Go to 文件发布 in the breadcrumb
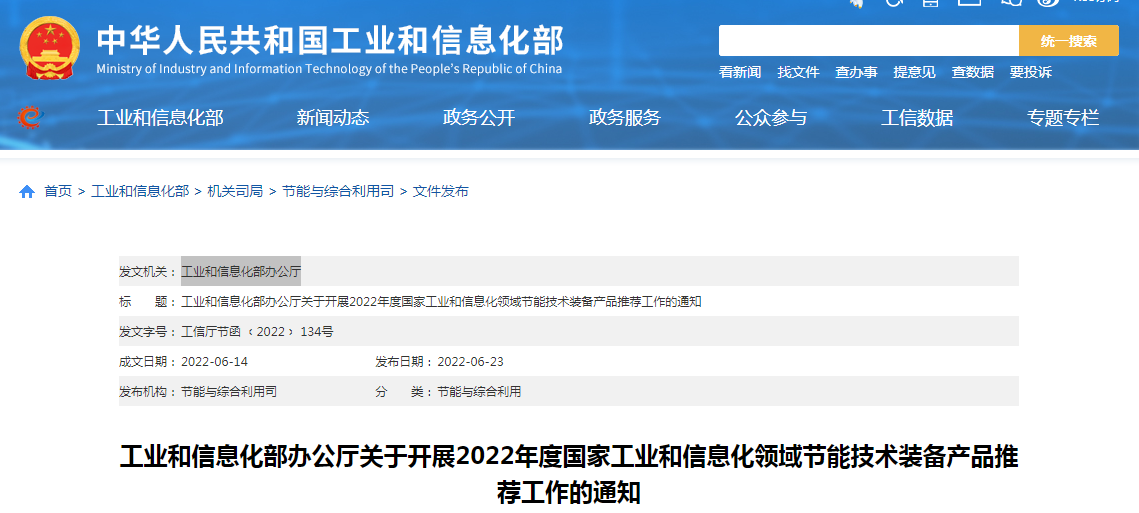 tap(440, 191)
